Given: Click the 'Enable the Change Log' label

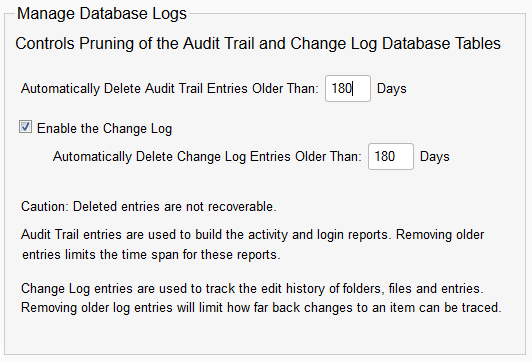Looking at the screenshot, I should pyautogui.click(x=104, y=129).
